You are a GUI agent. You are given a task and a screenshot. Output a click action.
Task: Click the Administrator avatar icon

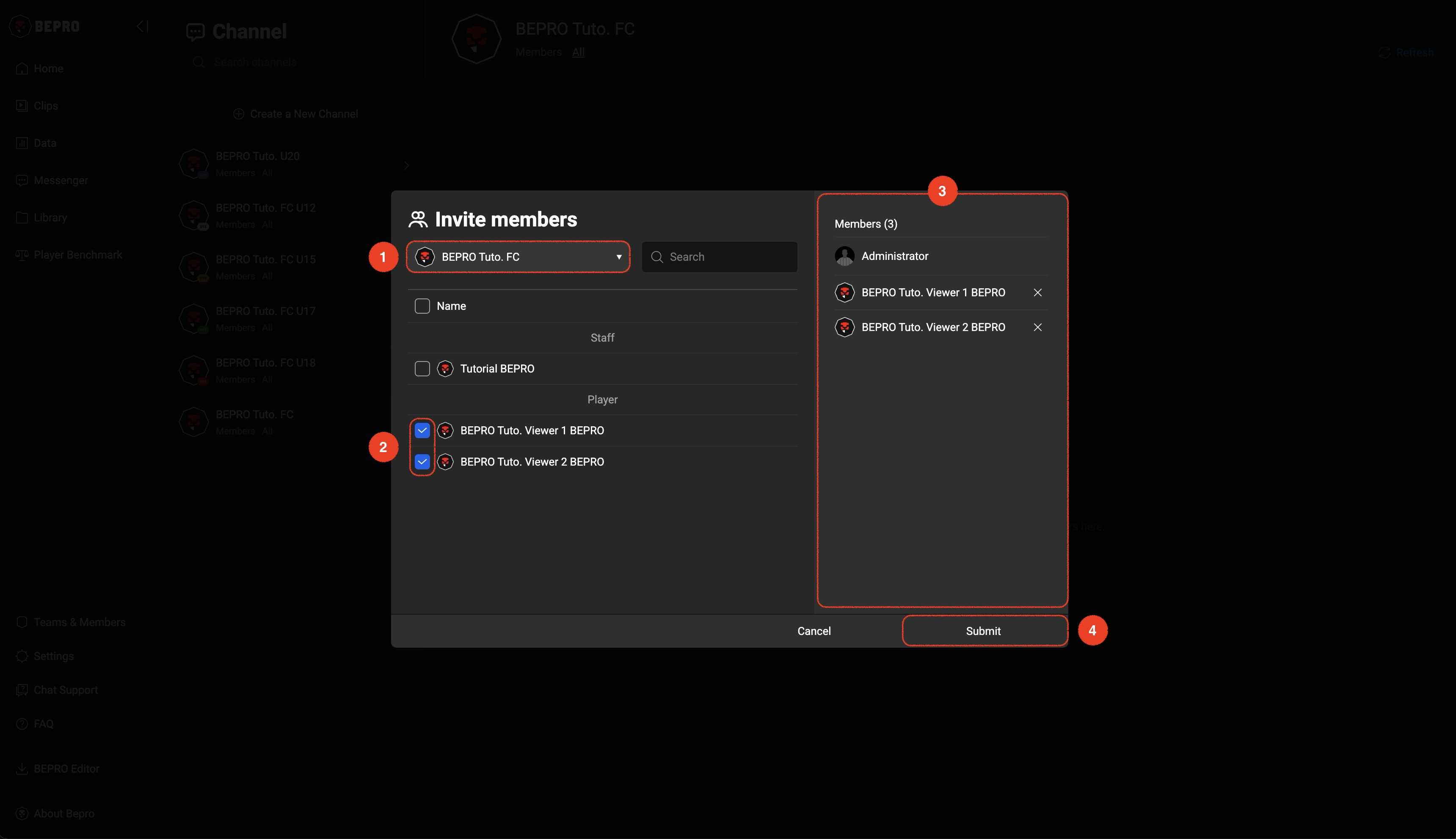[844, 257]
